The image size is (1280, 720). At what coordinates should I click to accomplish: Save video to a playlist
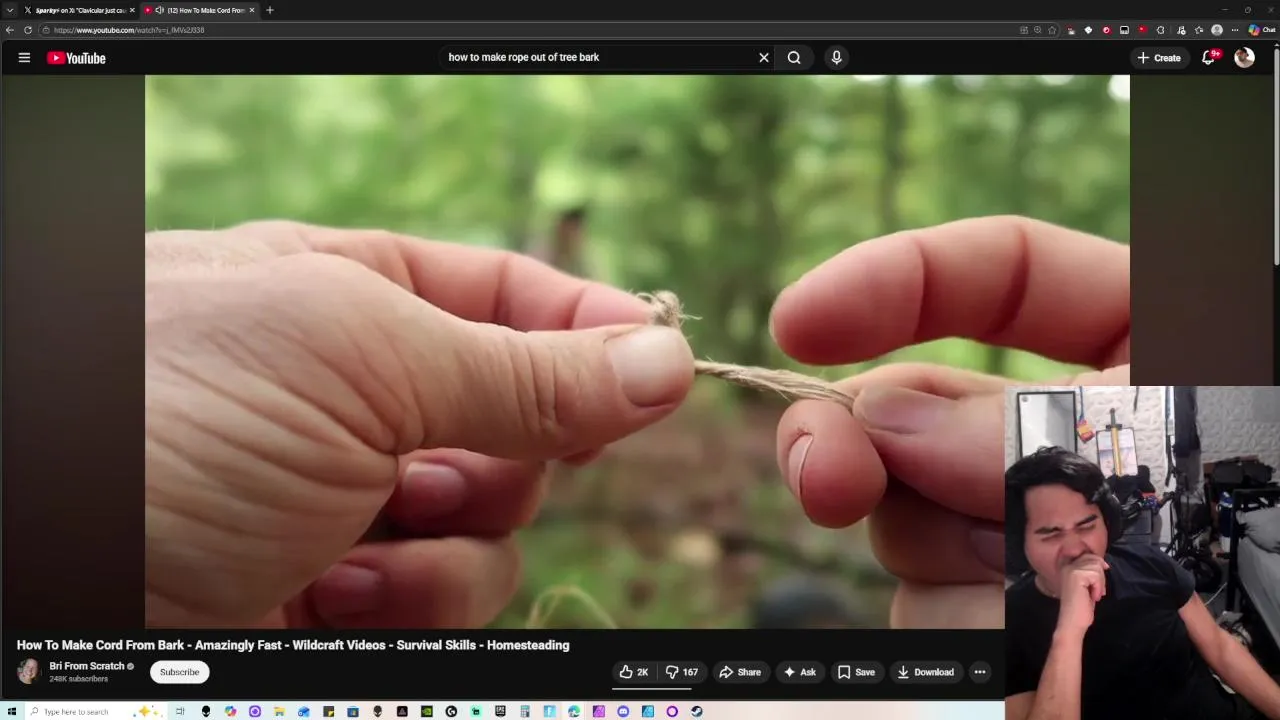coord(856,672)
